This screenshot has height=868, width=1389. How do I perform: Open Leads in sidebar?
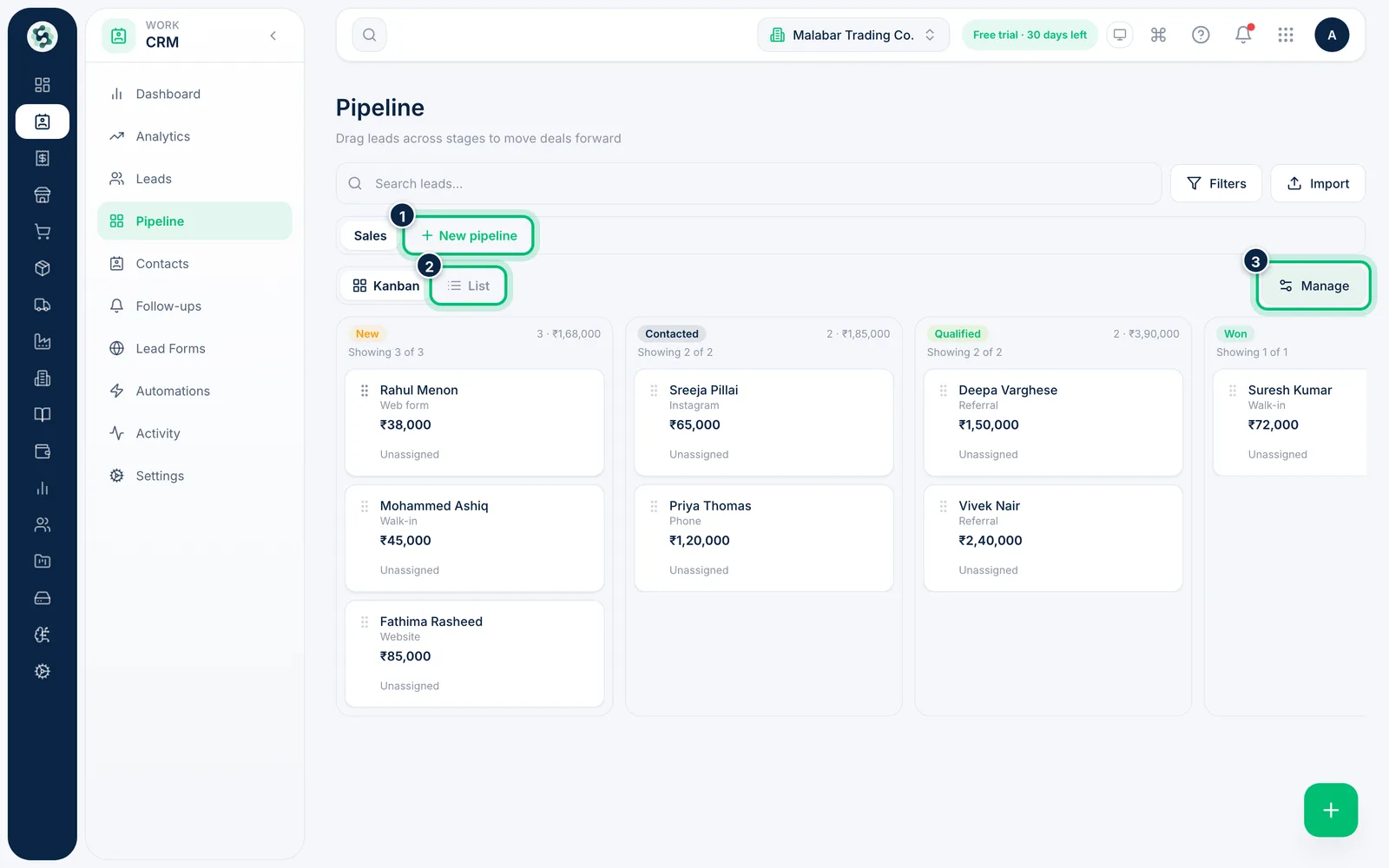tap(194, 179)
